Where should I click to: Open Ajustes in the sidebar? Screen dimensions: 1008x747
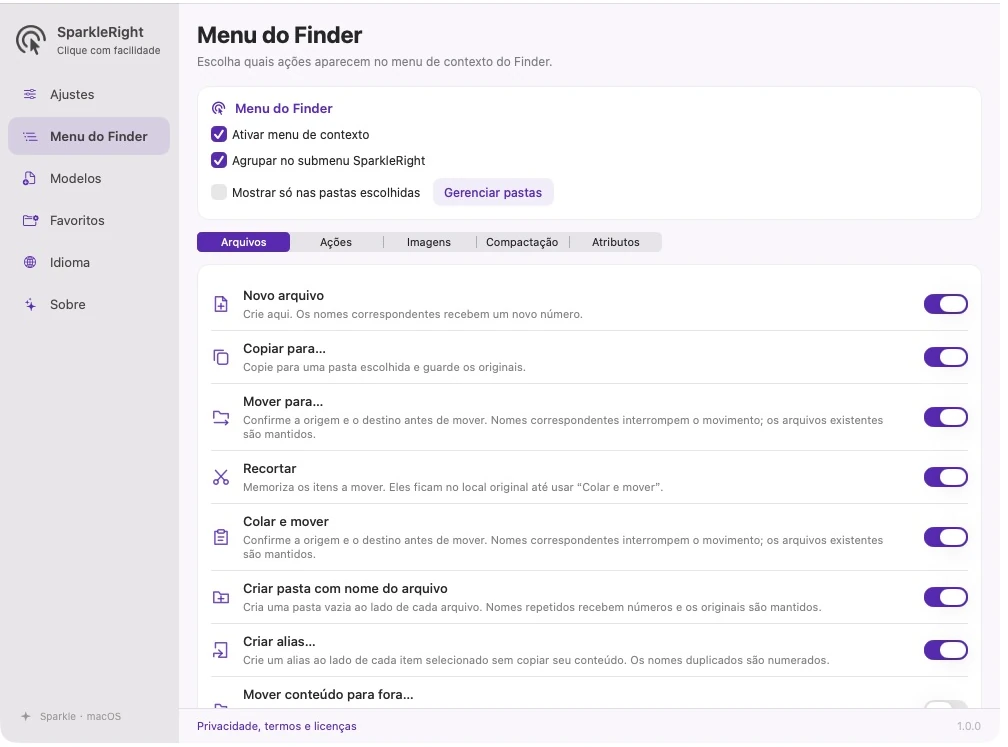[x=89, y=94]
